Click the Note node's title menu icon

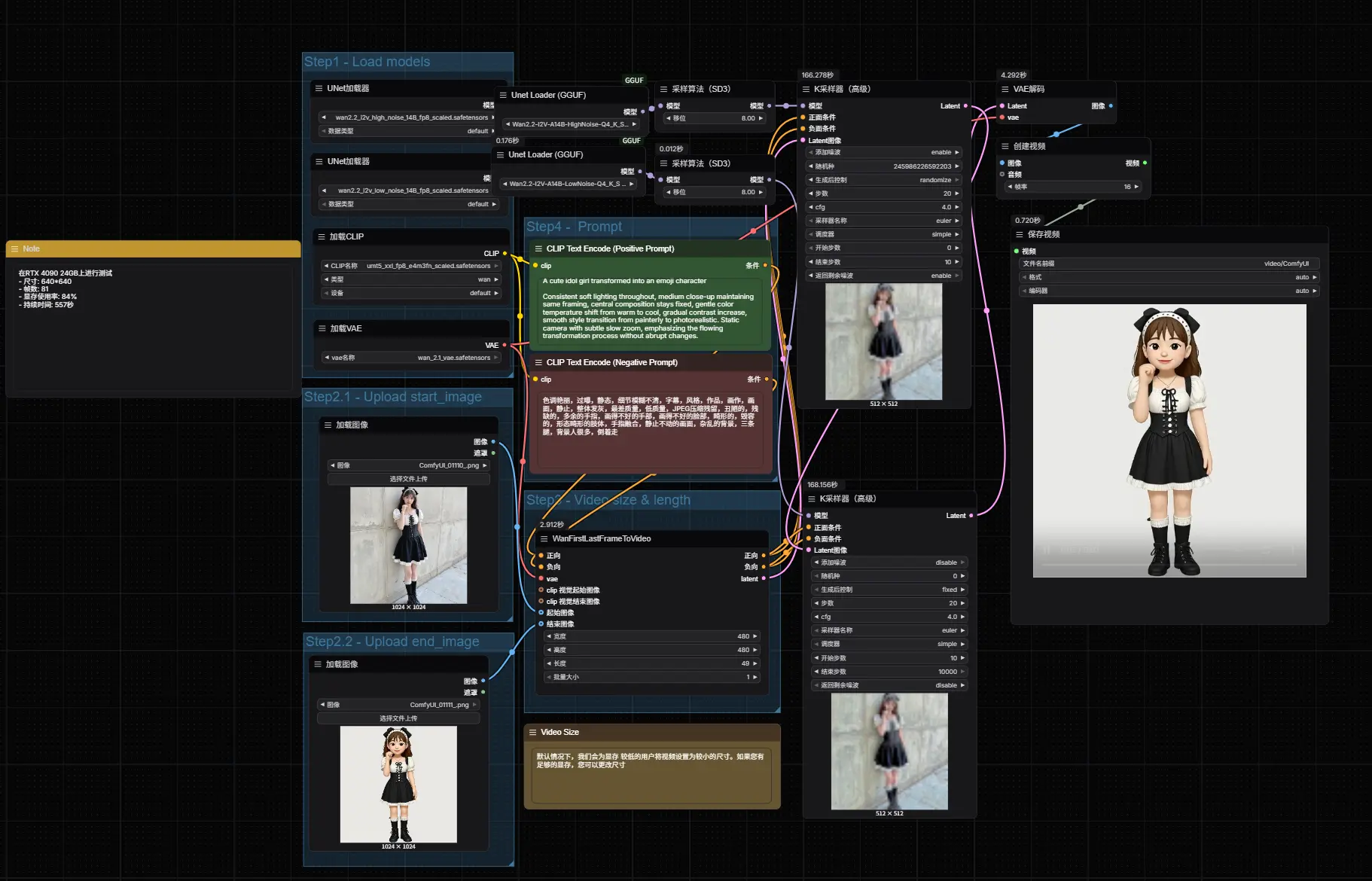pyautogui.click(x=14, y=248)
